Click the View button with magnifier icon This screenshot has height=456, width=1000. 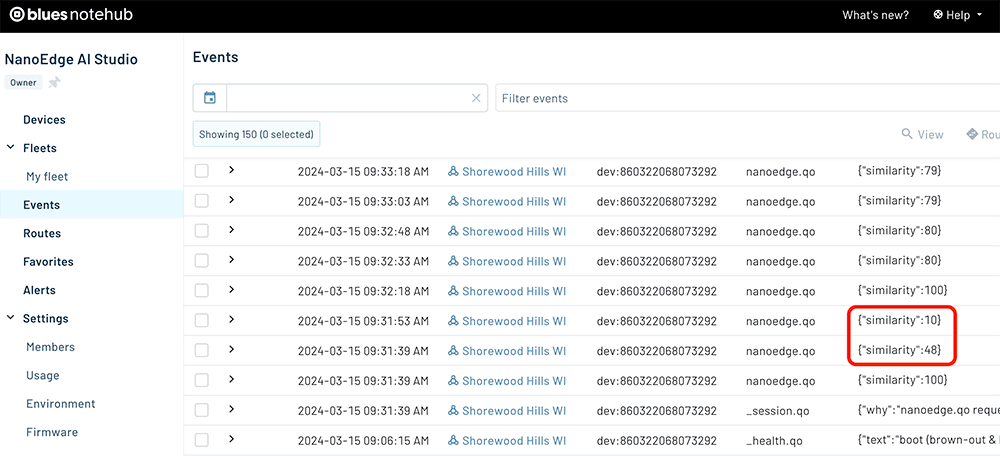922,135
